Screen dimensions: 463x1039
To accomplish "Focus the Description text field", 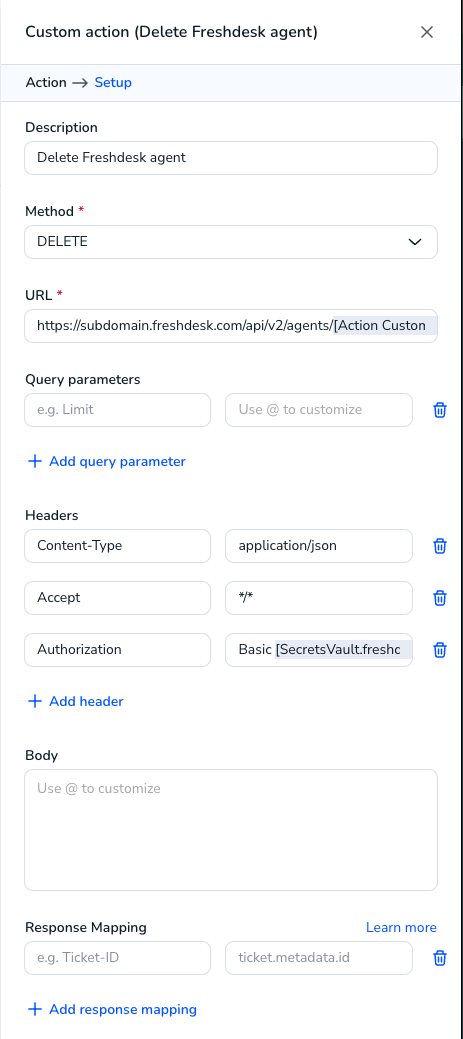I will [x=231, y=158].
